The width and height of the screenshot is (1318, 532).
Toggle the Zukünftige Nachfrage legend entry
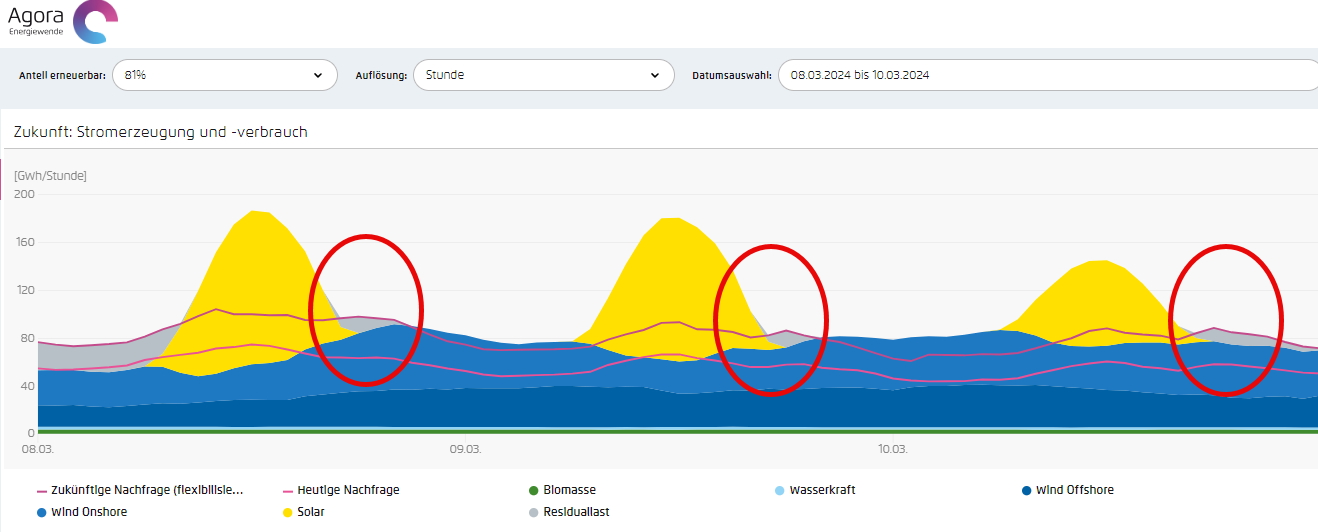click(x=146, y=491)
